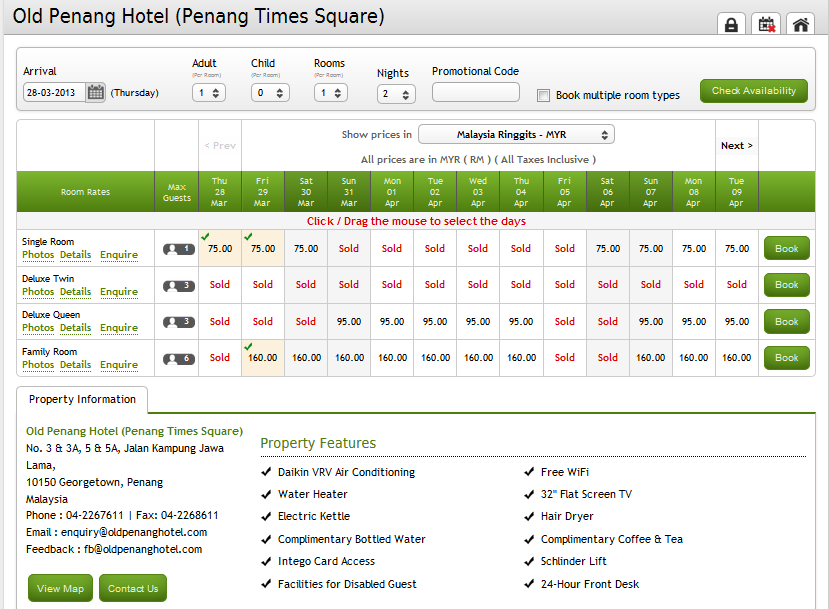Image resolution: width=829 pixels, height=609 pixels.
Task: Click Check Availability button
Action: [753, 91]
